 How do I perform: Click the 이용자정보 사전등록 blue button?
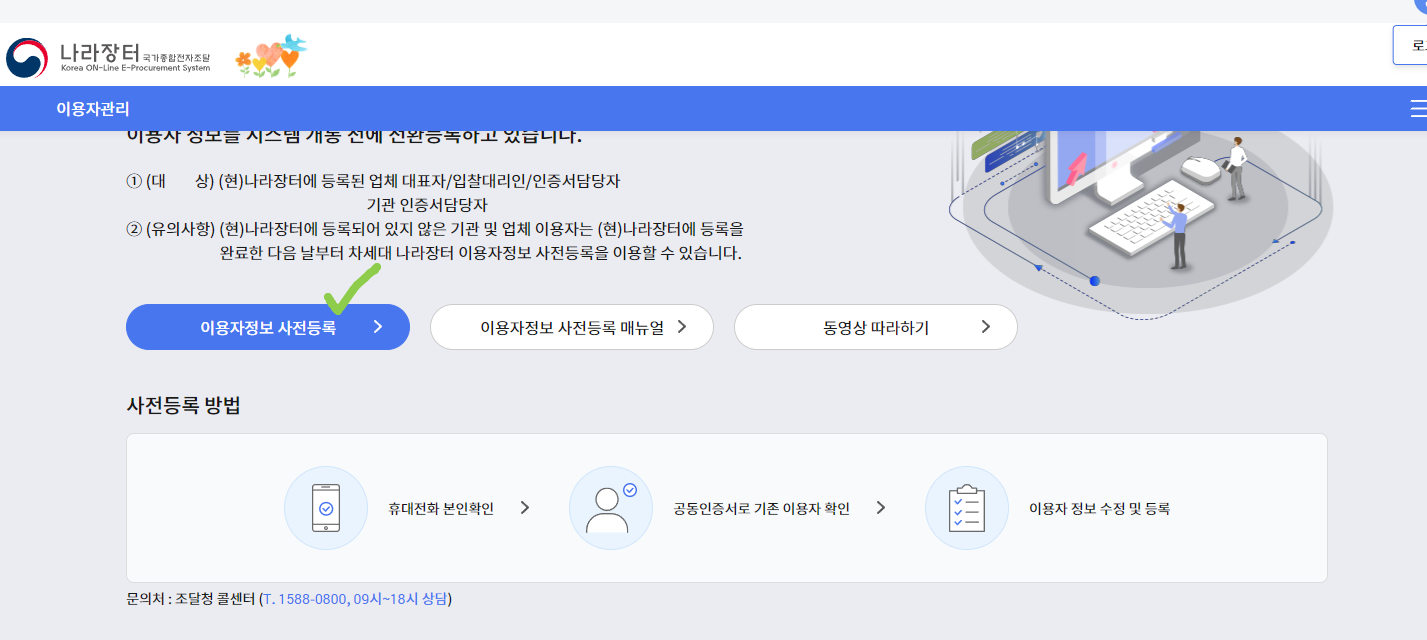(268, 327)
